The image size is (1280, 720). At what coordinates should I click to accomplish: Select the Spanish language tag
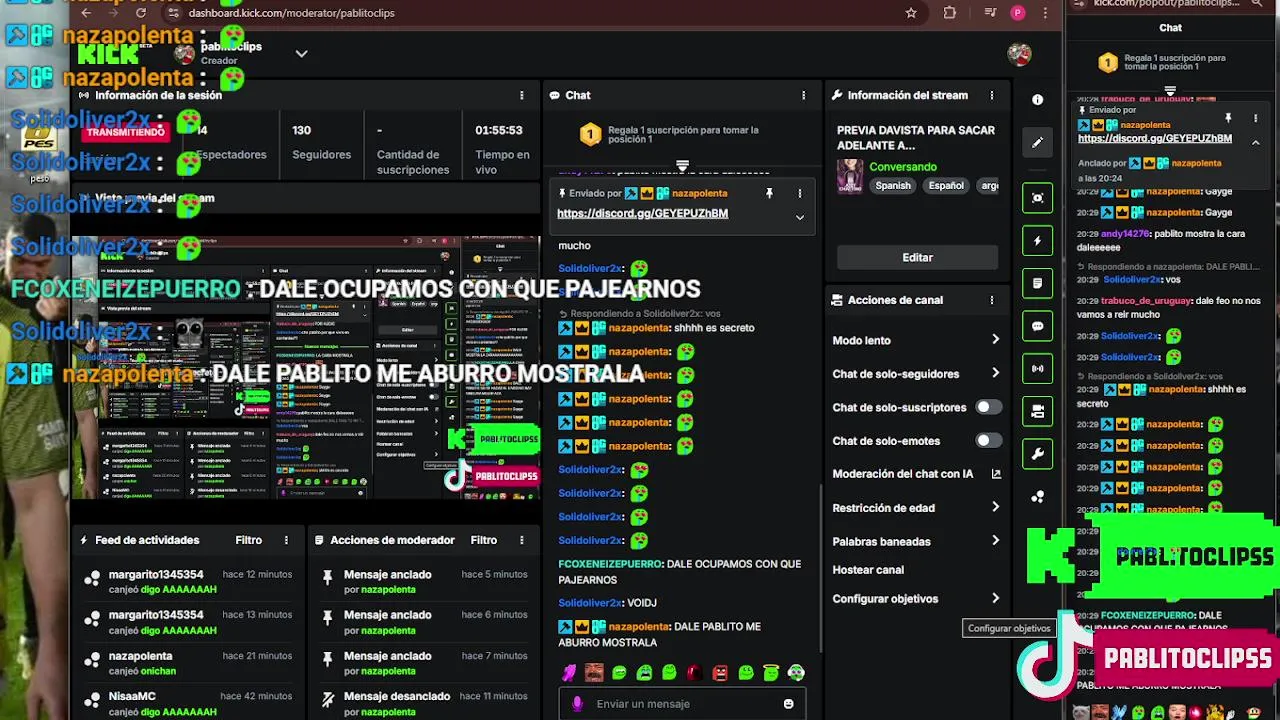pyautogui.click(x=893, y=186)
